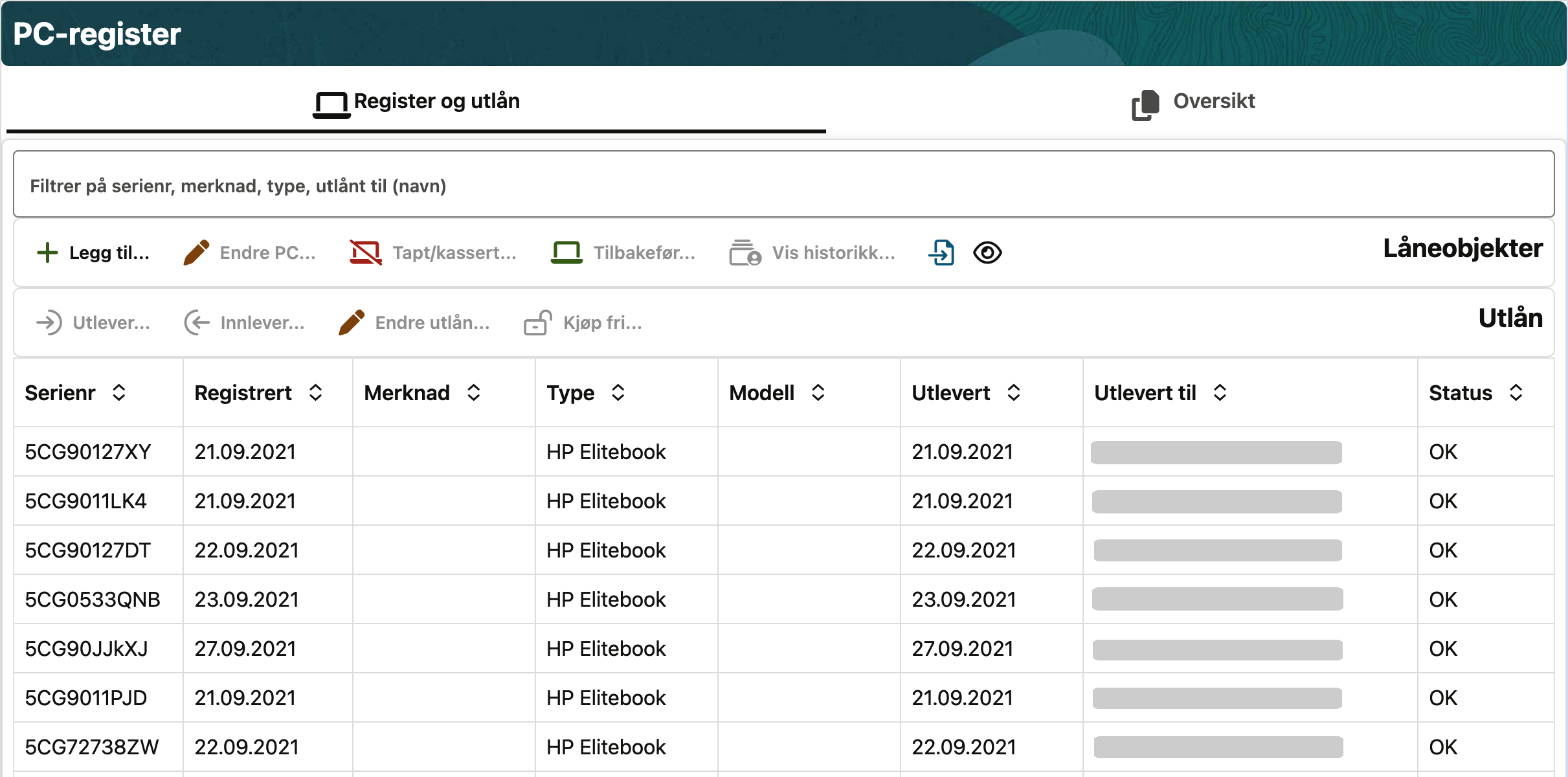Click the red Tapt/kassert crossed laptop icon
This screenshot has width=1568, height=777.
(x=366, y=253)
